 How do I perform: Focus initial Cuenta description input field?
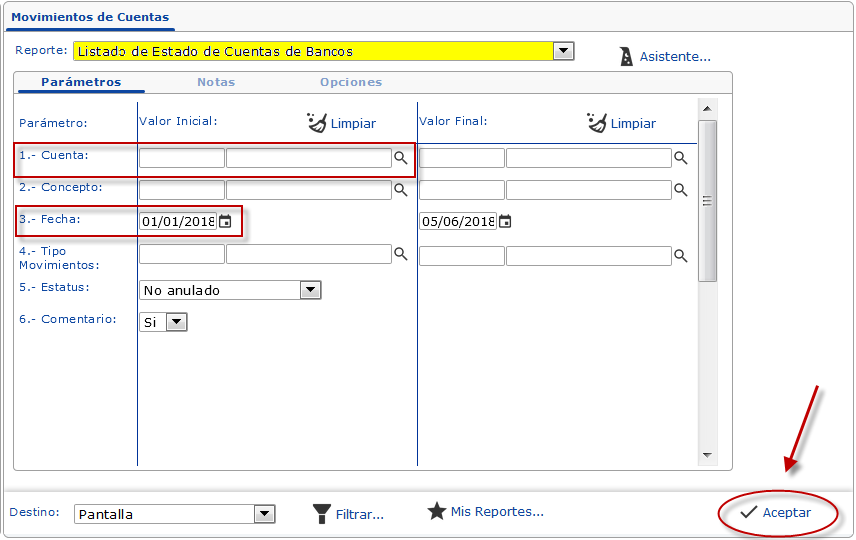click(x=309, y=158)
